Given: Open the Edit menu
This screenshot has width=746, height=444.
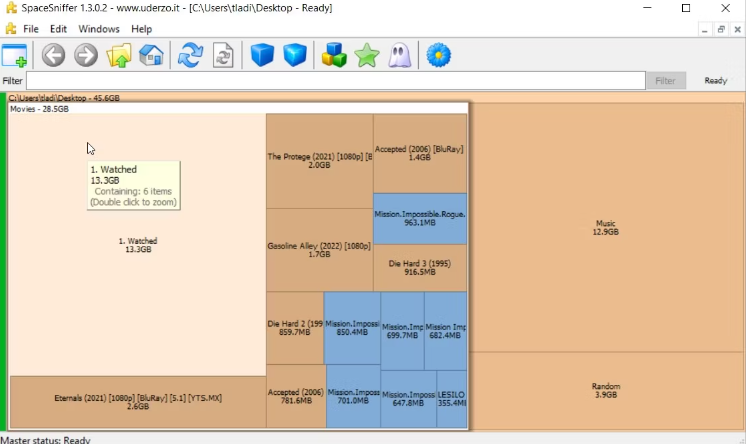Looking at the screenshot, I should click(59, 29).
